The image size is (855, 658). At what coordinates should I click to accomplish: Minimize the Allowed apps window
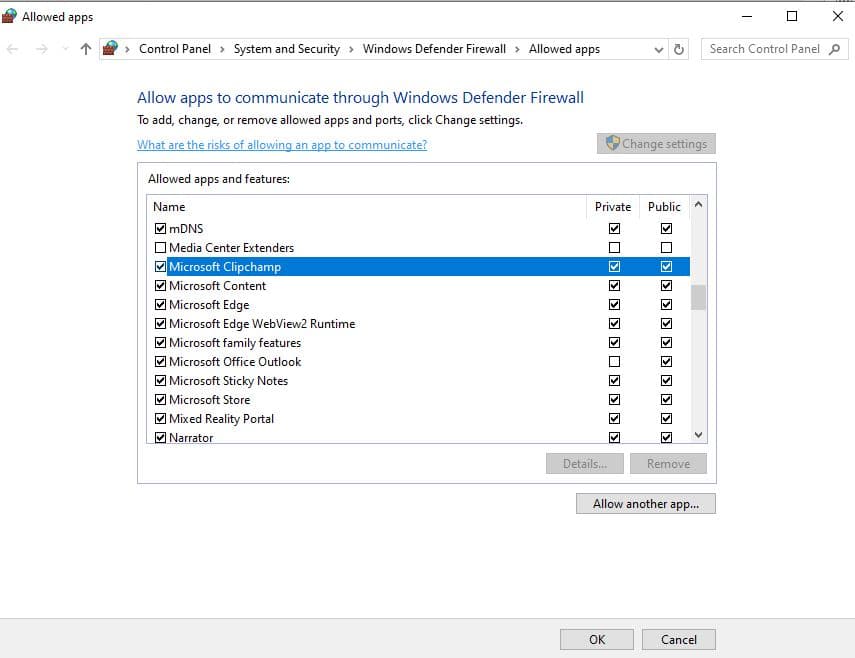pos(747,16)
